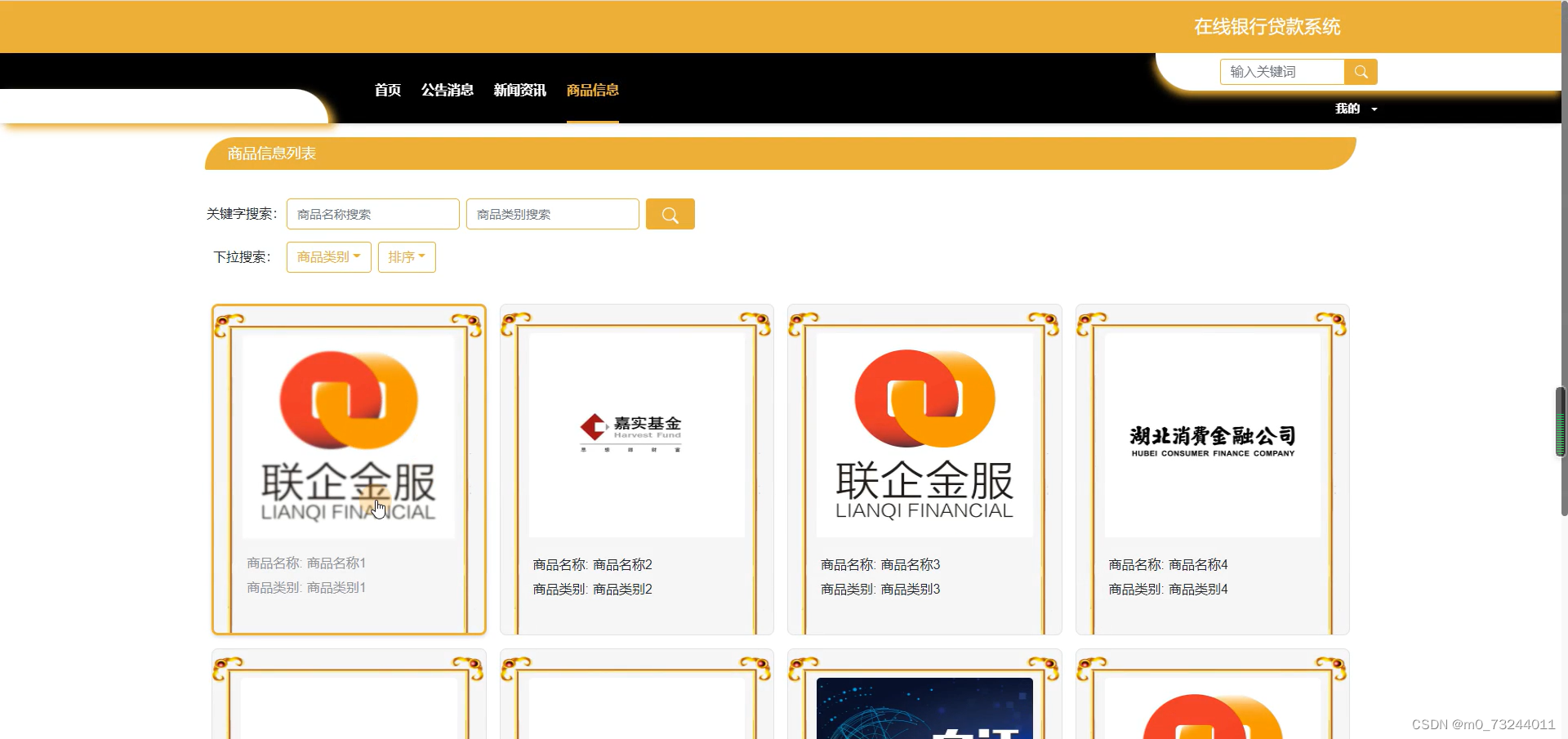Open the 湖北消费金融公司 product image

point(1213,435)
